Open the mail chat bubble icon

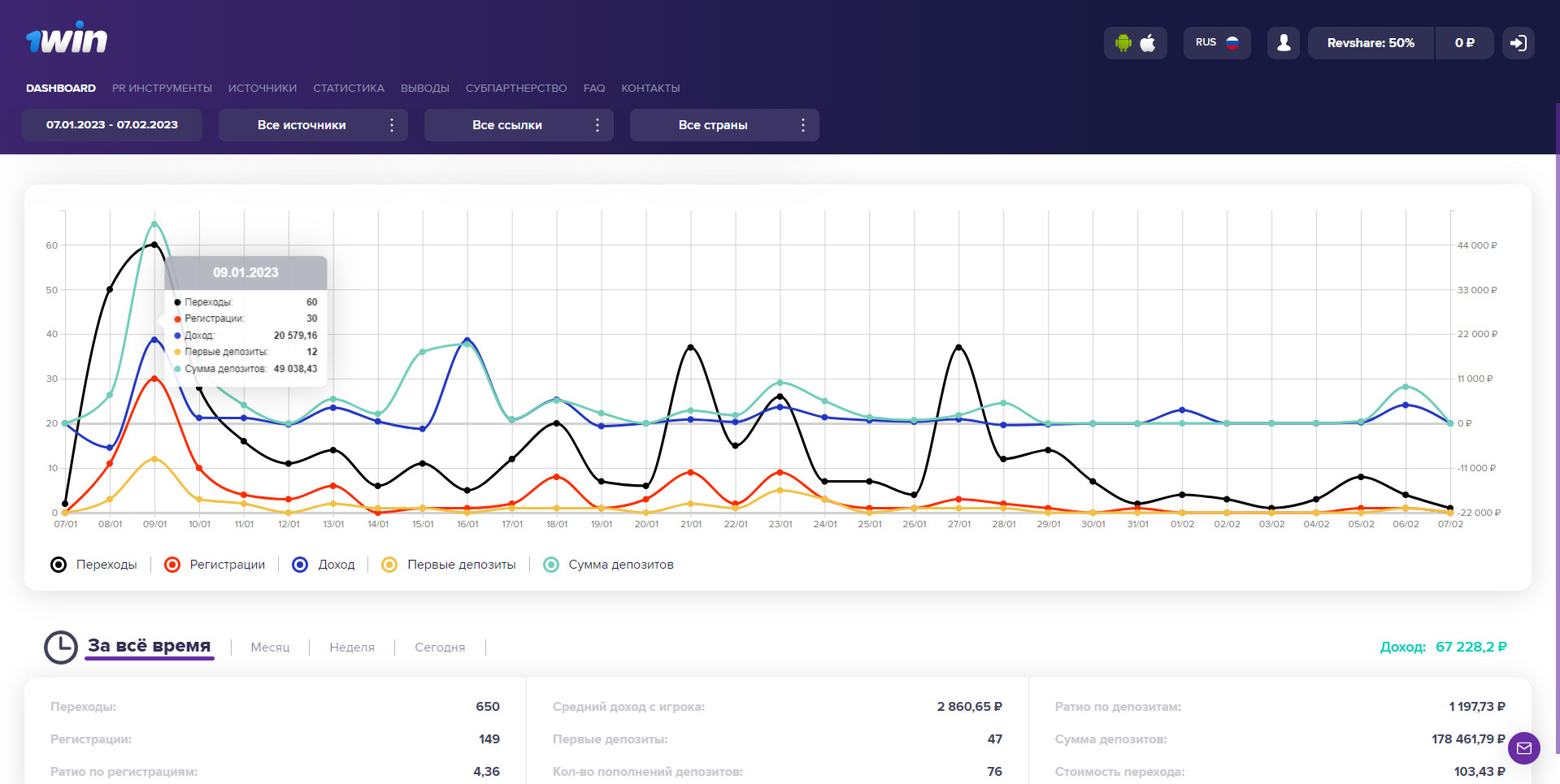(1524, 748)
